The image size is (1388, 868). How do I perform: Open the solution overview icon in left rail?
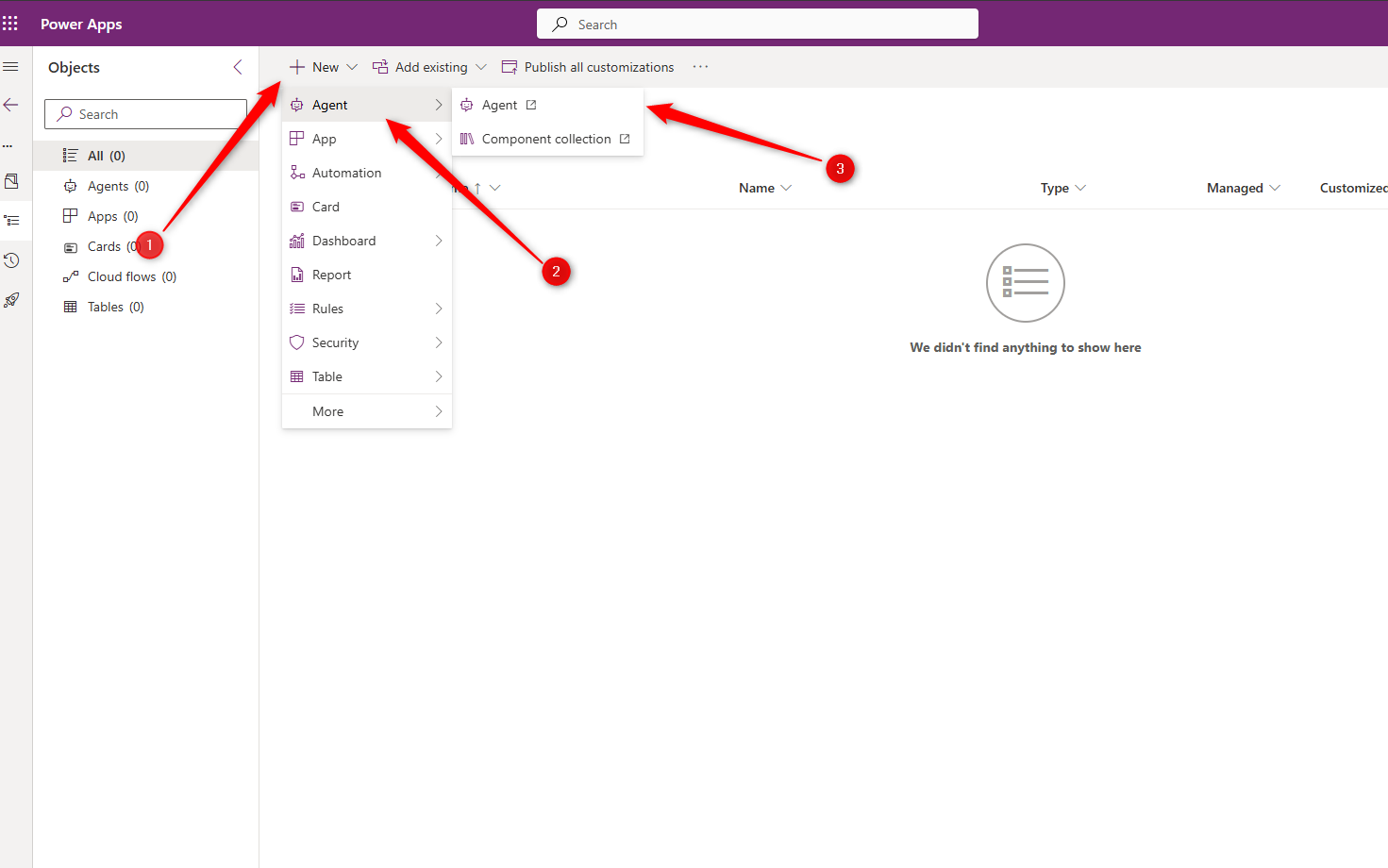pos(11,181)
